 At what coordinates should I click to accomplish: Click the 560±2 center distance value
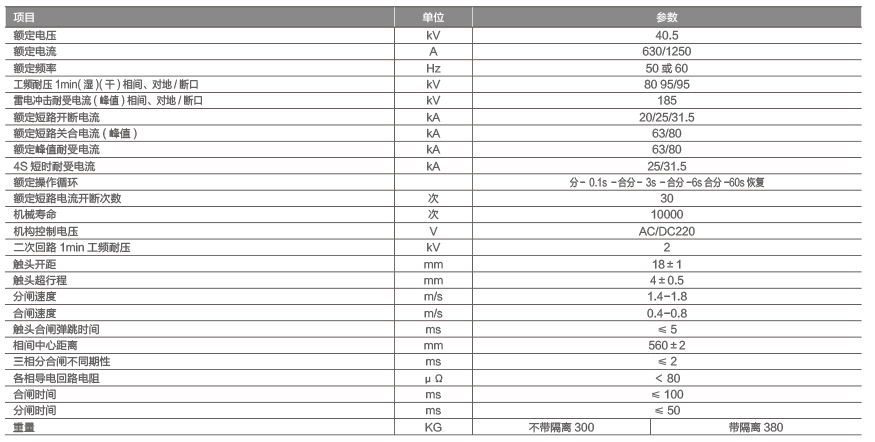click(x=665, y=346)
